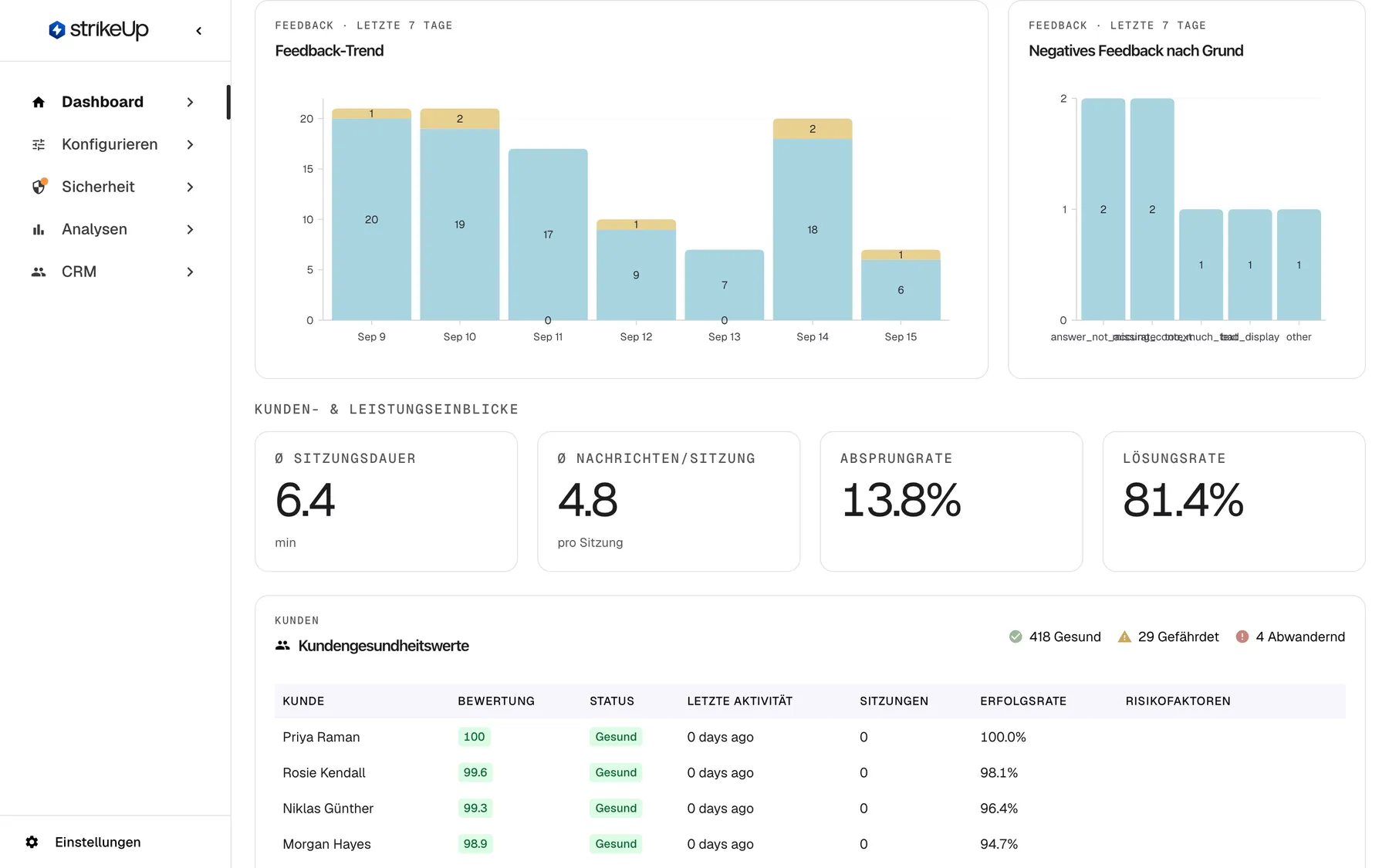Click Gesund status in Niklas Günther row
The width and height of the screenshot is (1389, 868).
(616, 808)
